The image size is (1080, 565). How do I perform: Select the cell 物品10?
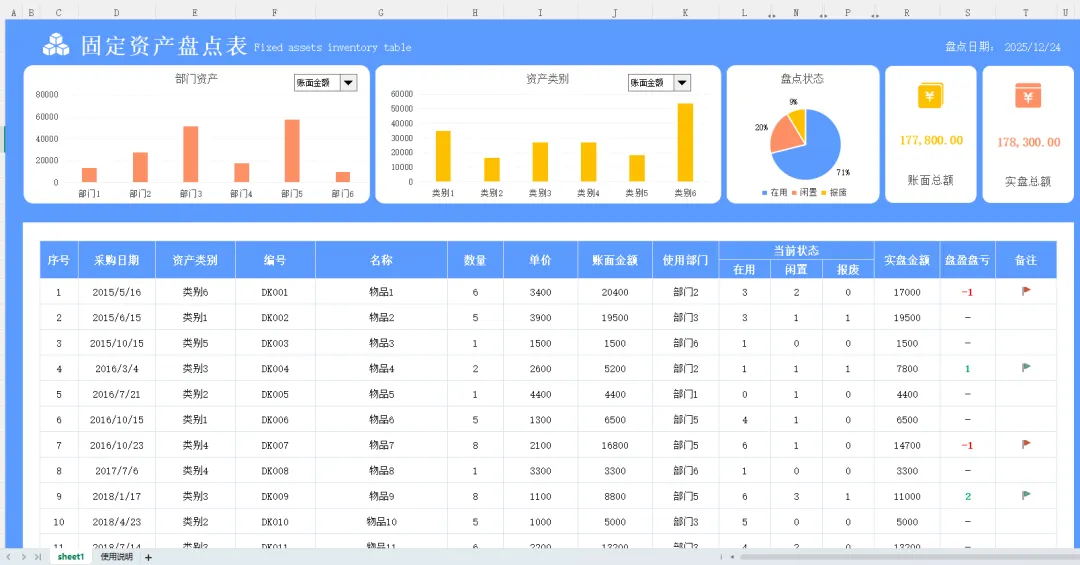click(x=381, y=522)
